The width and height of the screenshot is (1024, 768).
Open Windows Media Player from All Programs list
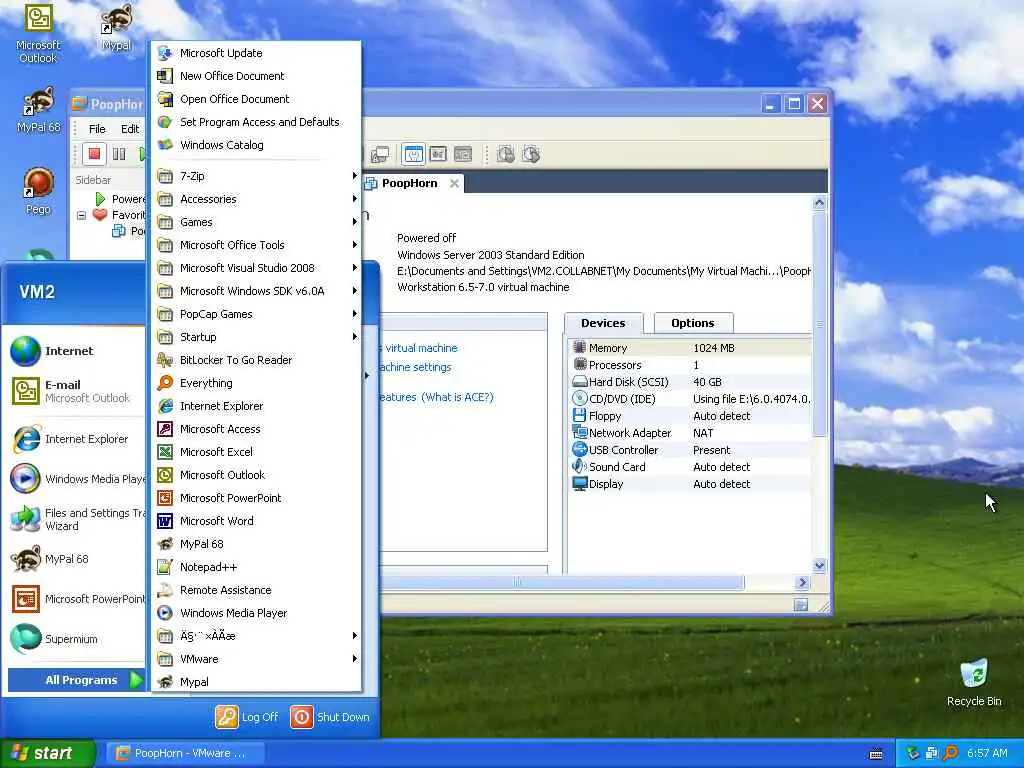pos(256,613)
